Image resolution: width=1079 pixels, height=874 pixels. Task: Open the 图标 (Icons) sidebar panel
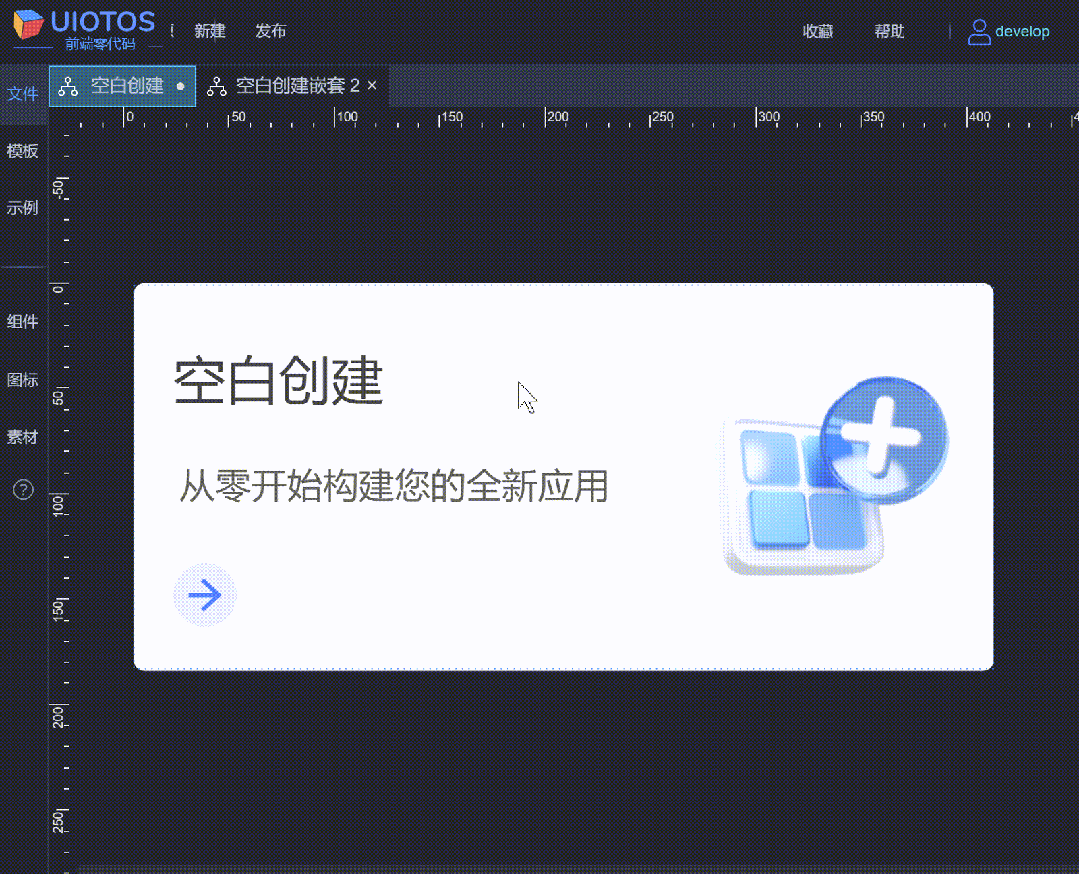[x=23, y=380]
